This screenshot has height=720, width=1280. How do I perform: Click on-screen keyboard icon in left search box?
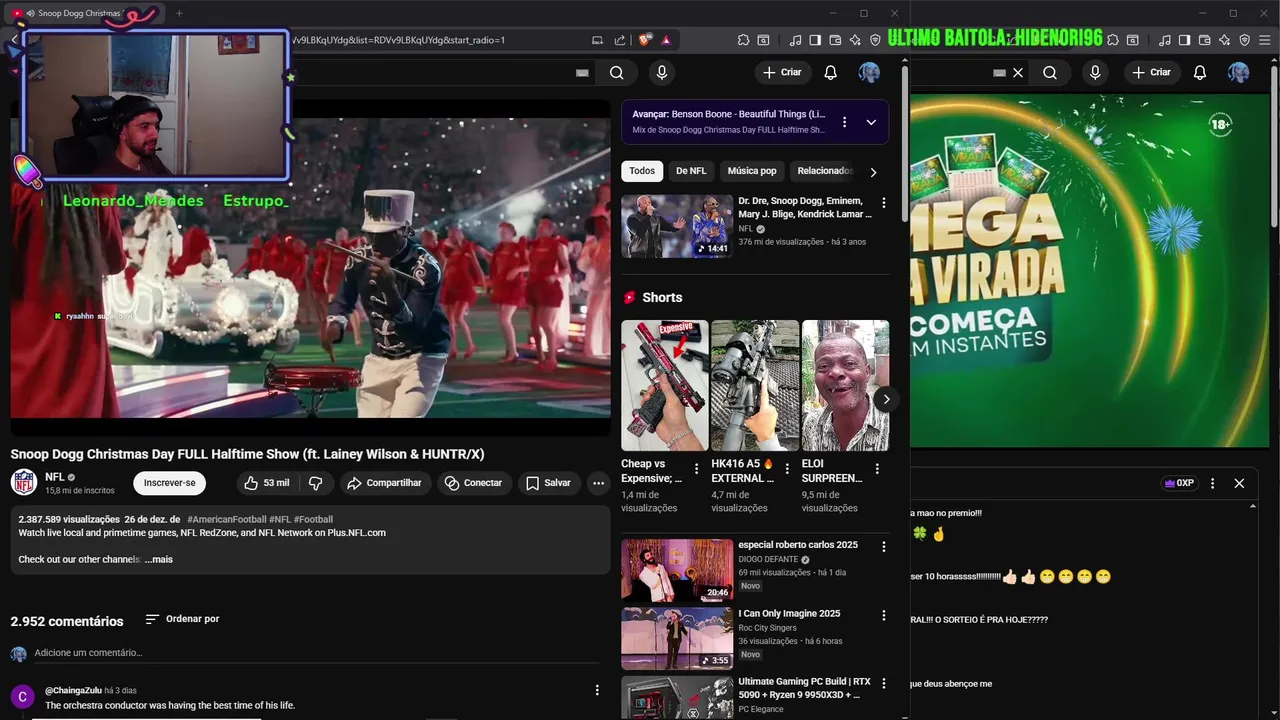click(x=583, y=72)
